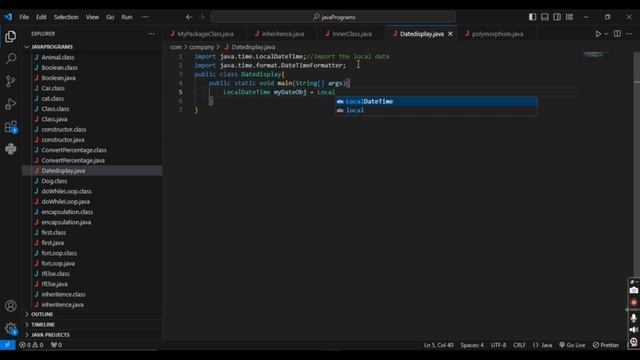Click the Spaces: 4 indentation status
640x360 pixels.
472,345
